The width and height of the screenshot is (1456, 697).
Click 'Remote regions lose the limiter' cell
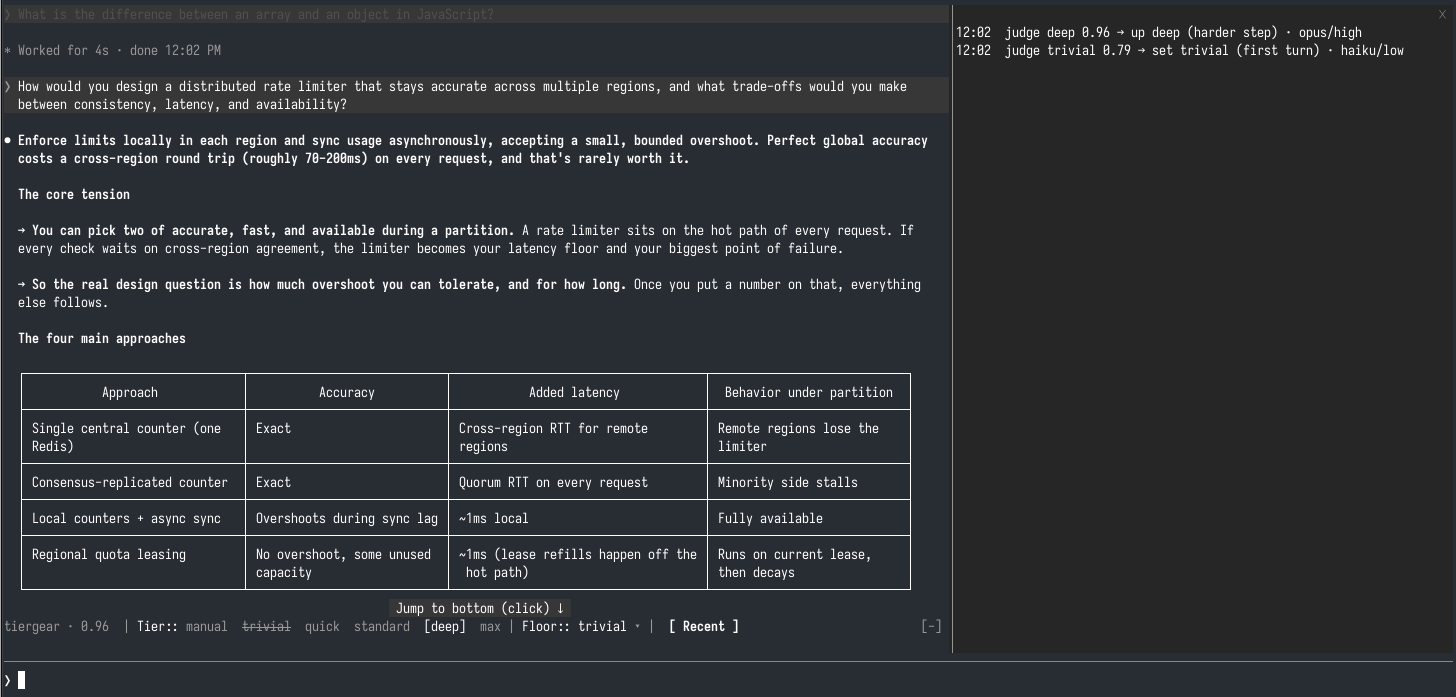point(809,437)
